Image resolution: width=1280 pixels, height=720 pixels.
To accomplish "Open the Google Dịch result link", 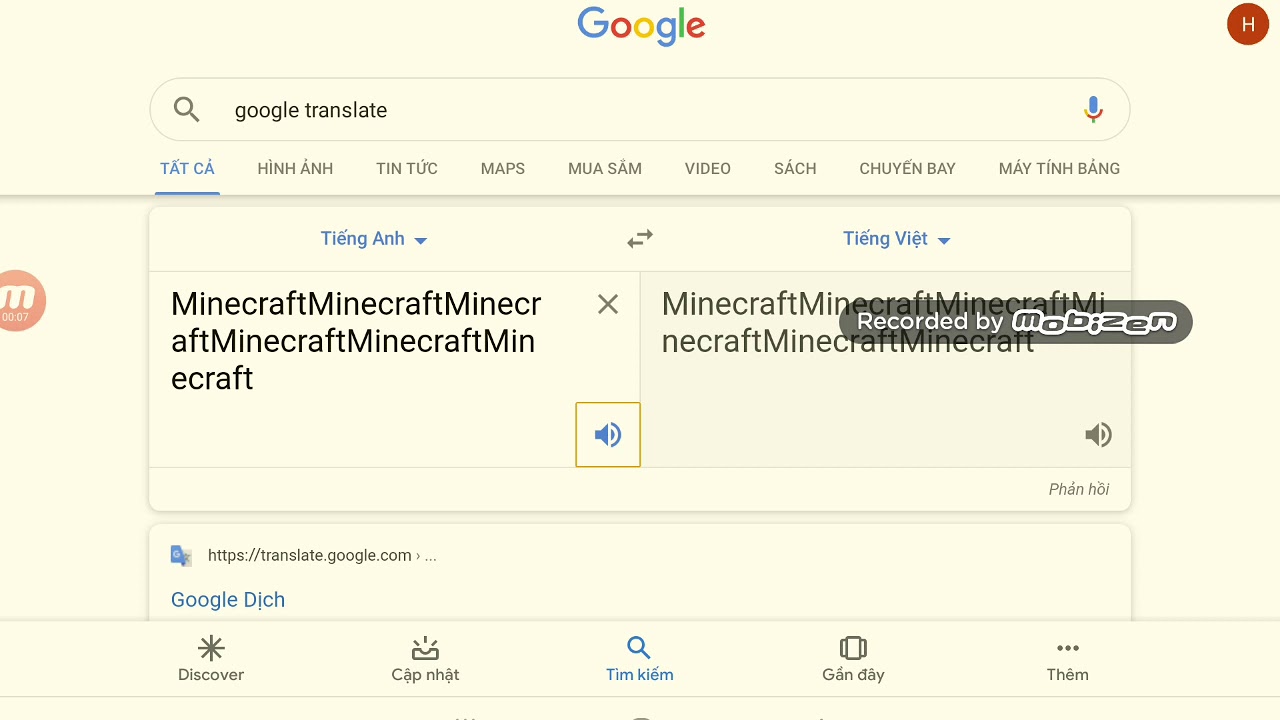I will coord(228,600).
